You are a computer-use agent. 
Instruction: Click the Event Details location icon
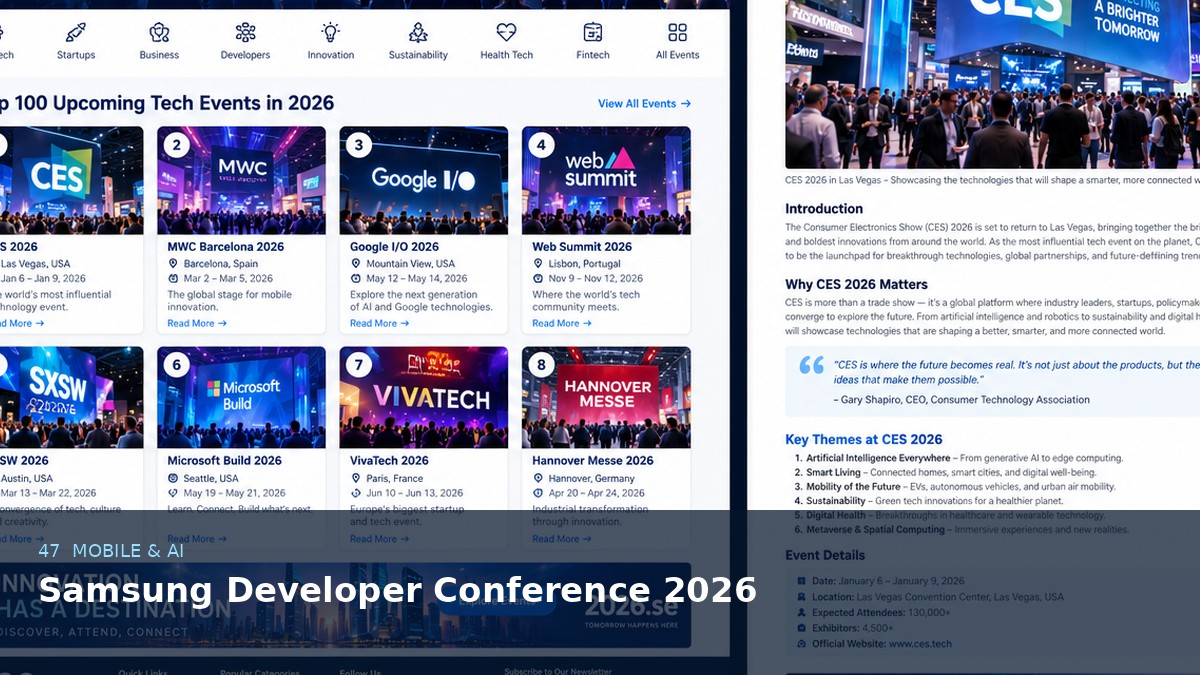coord(801,597)
